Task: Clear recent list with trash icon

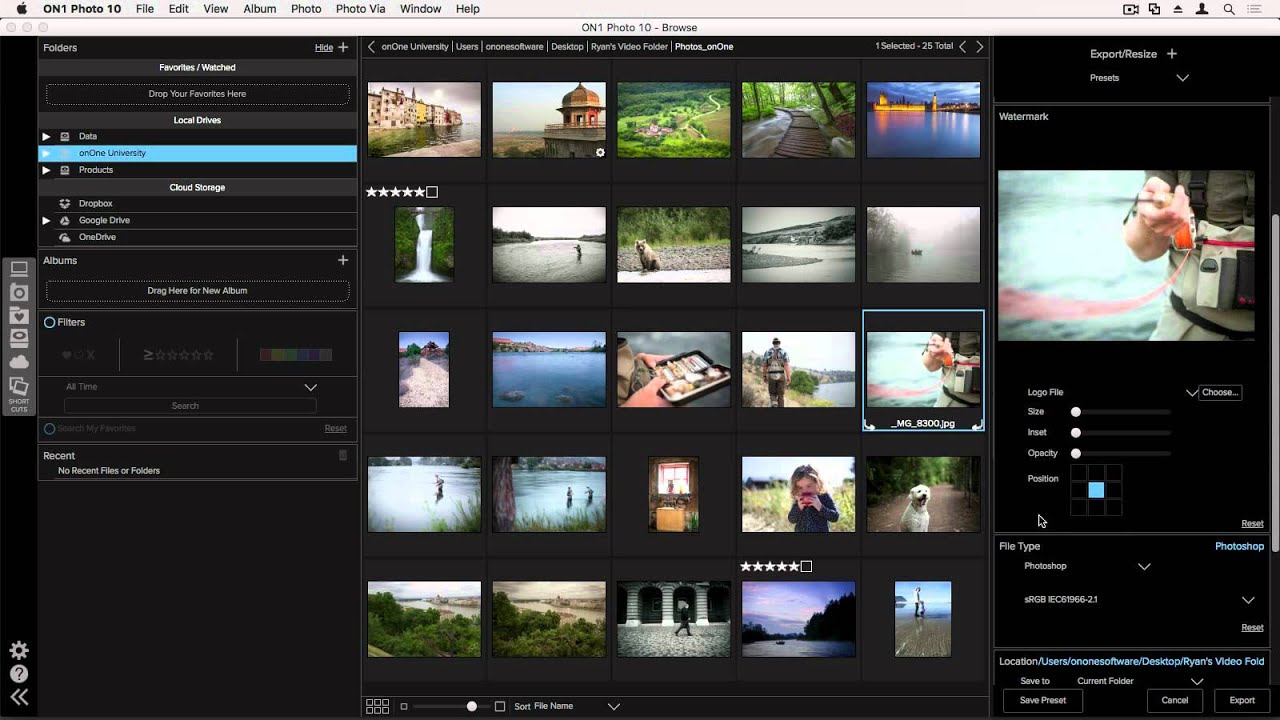Action: (x=343, y=455)
